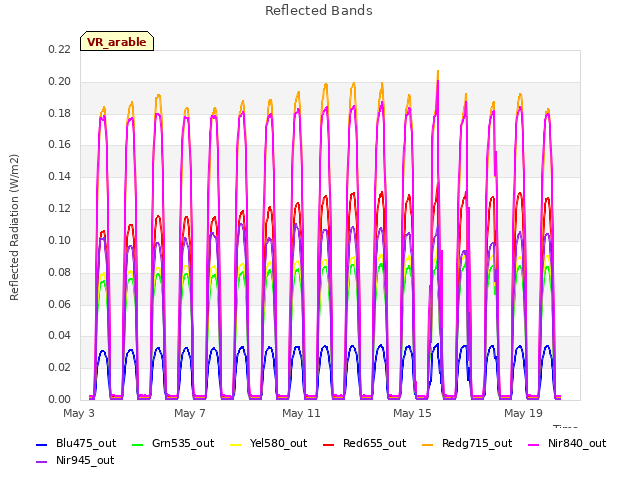The height and width of the screenshot is (480, 640).
Task: Click the Nir840_out legend label
Action: pyautogui.click(x=577, y=443)
